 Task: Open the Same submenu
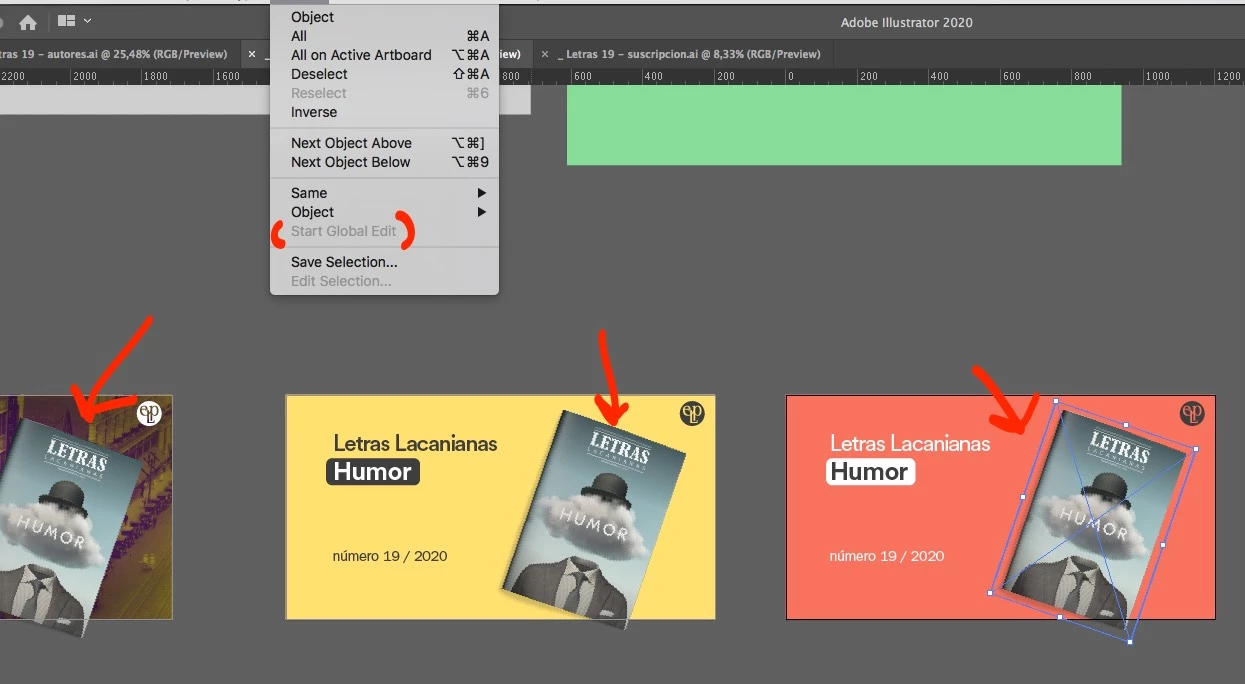(384, 193)
